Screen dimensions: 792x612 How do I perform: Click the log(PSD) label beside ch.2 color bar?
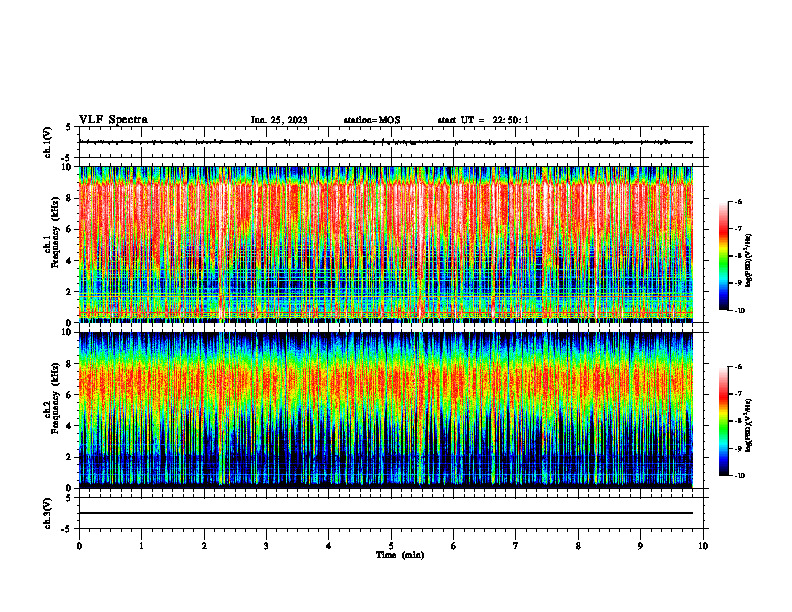pyautogui.click(x=749, y=426)
